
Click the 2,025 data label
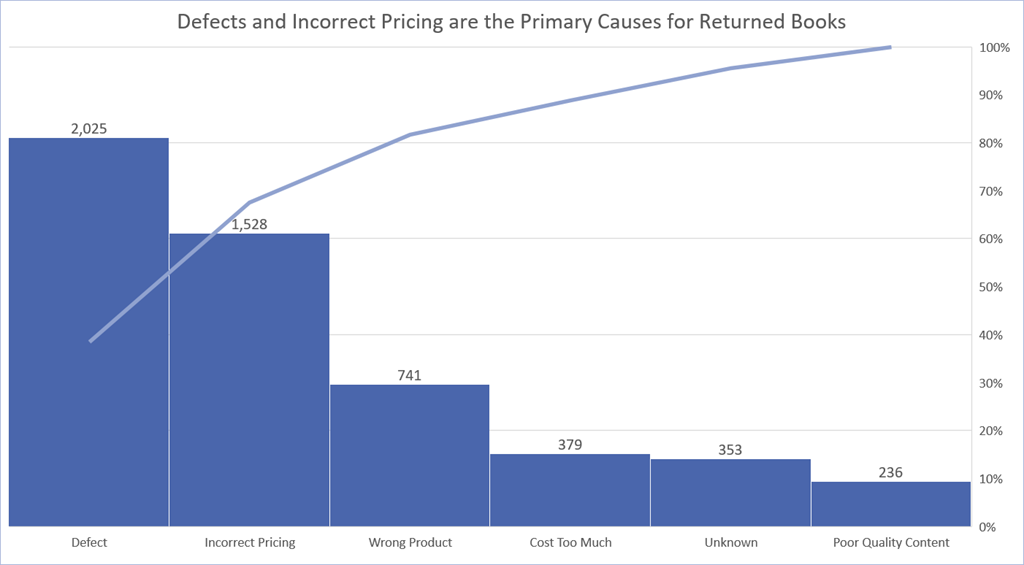point(89,128)
